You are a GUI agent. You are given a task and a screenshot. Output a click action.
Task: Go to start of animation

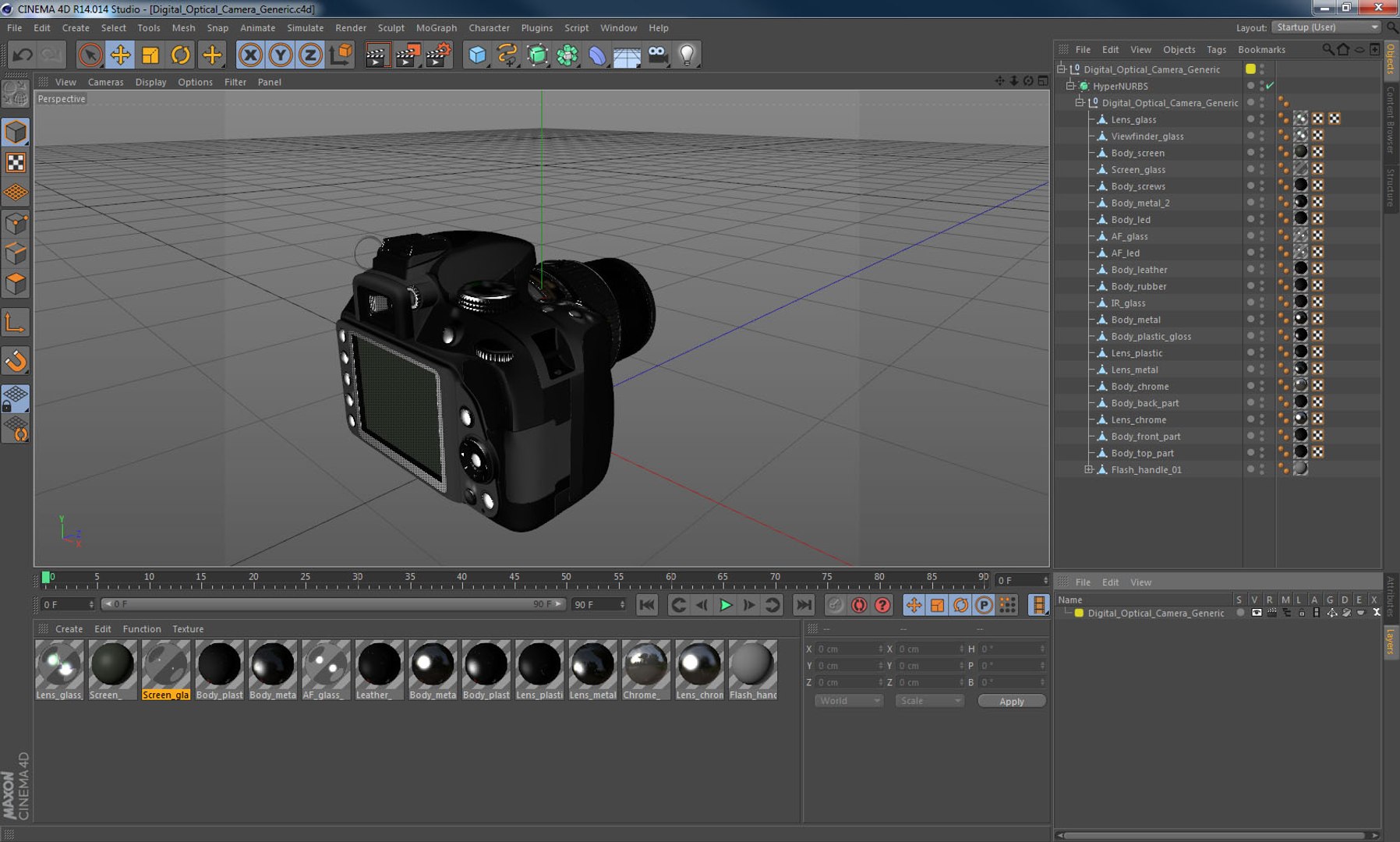[647, 605]
